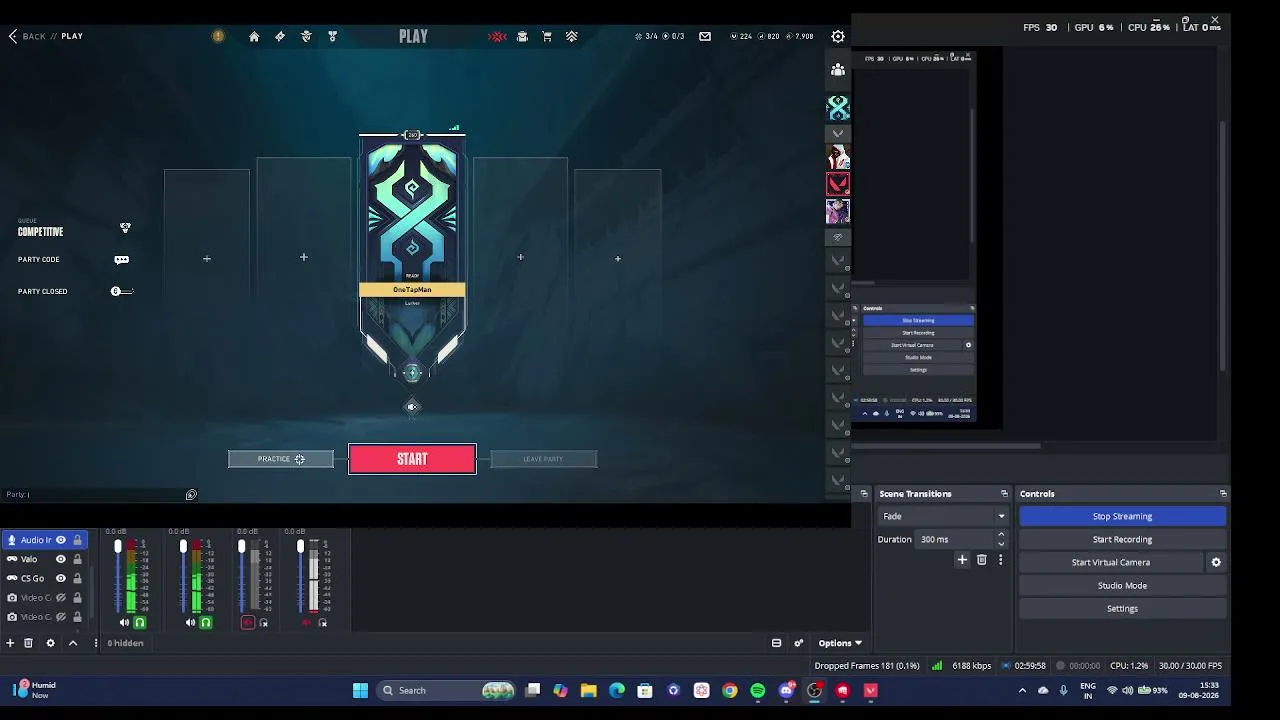Open Microsoft Edge from the taskbar
Viewport: 1280px width, 720px height.
coord(617,690)
